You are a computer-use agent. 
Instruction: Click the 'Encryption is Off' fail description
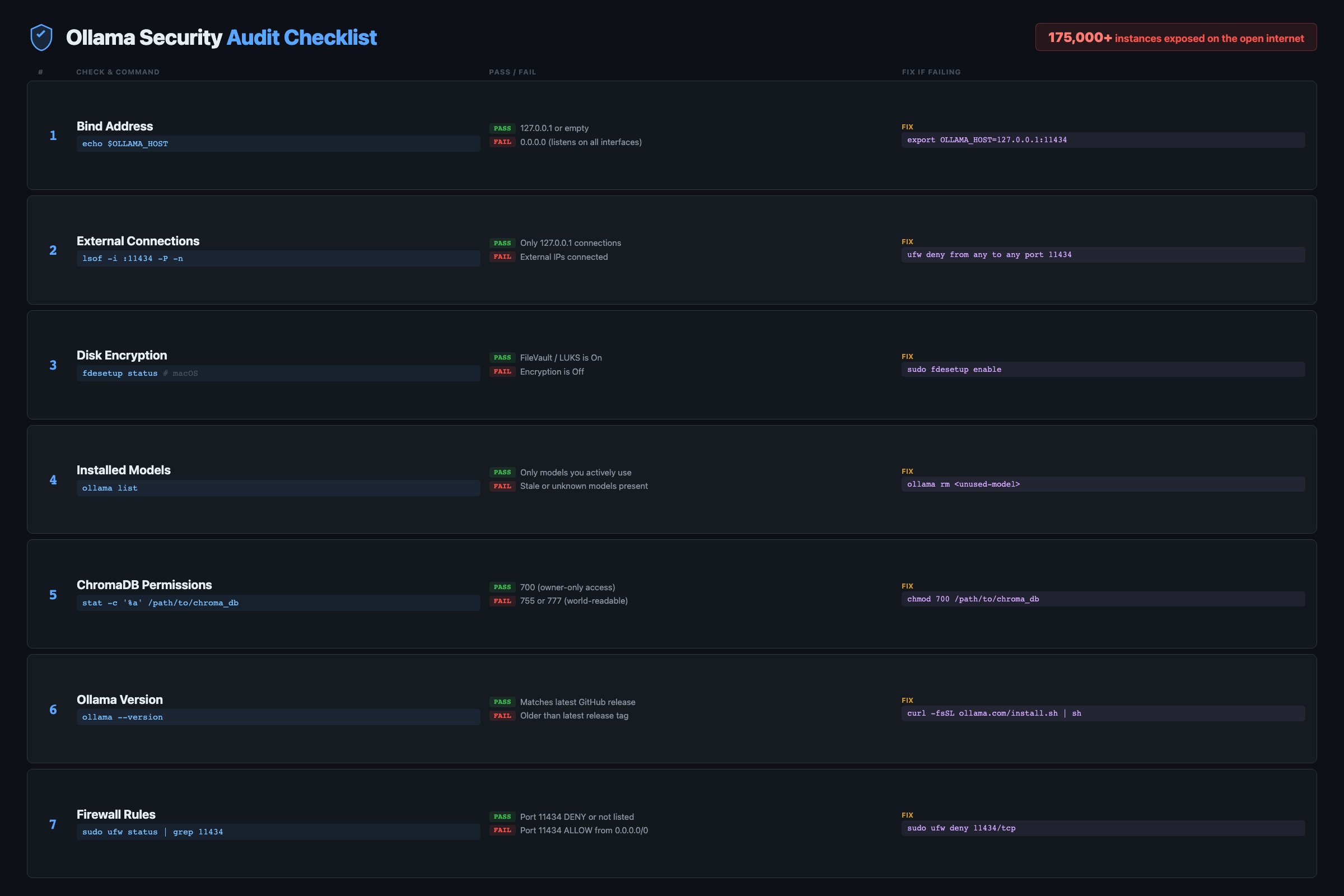[552, 371]
